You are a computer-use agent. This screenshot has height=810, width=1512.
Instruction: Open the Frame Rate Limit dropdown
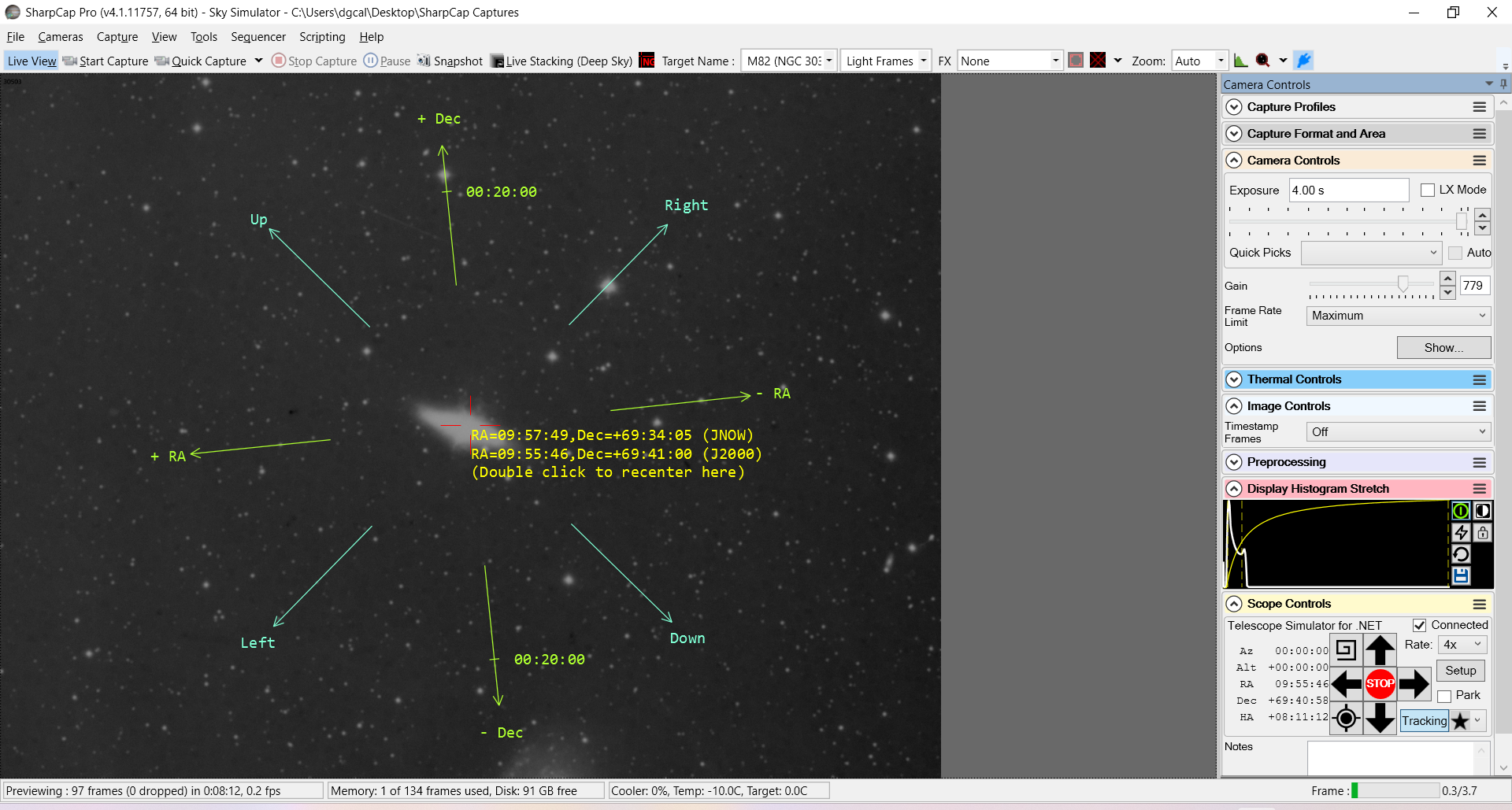coord(1399,316)
